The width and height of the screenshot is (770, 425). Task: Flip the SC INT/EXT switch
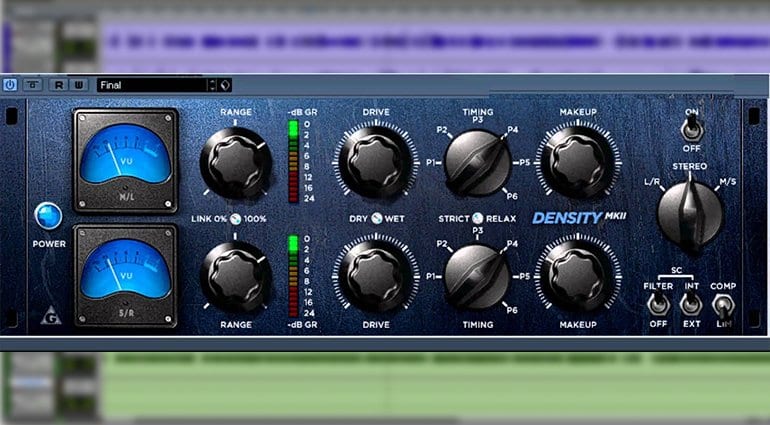(691, 304)
